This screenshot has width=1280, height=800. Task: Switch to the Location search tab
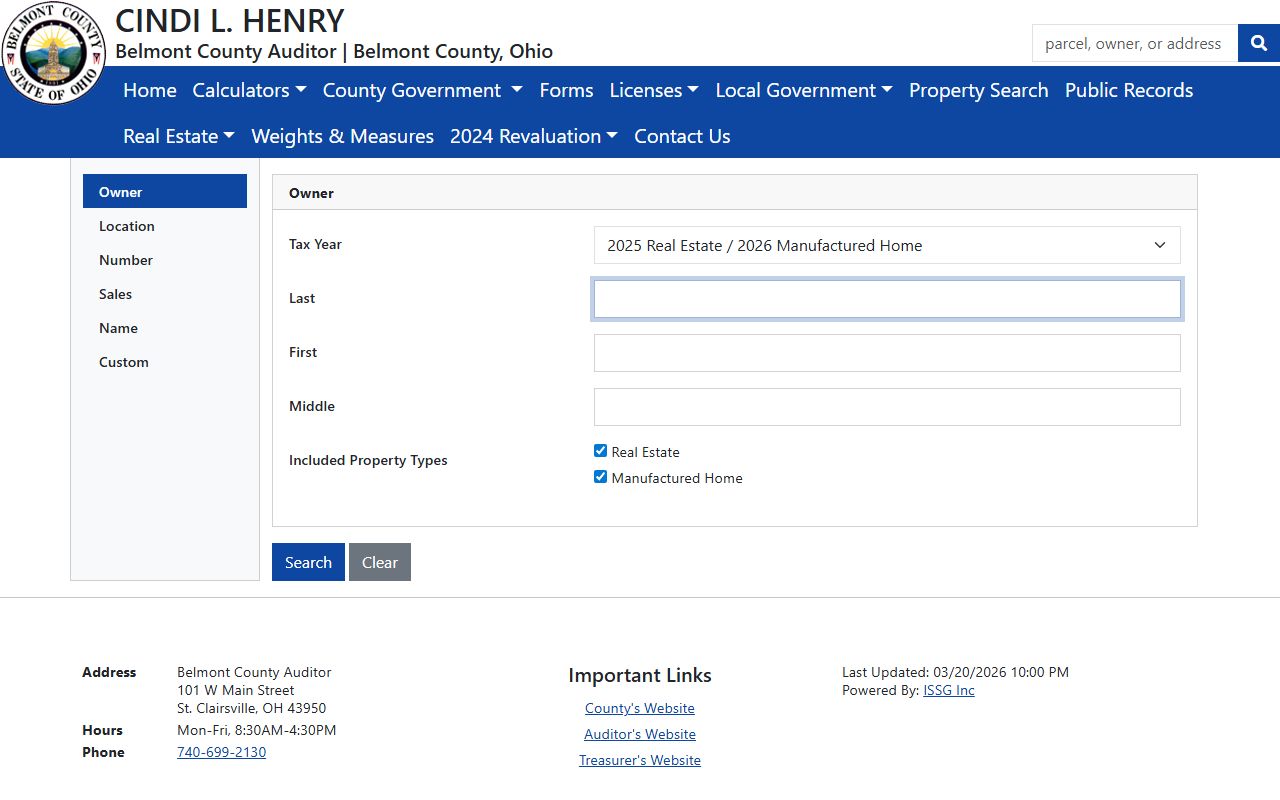165,226
